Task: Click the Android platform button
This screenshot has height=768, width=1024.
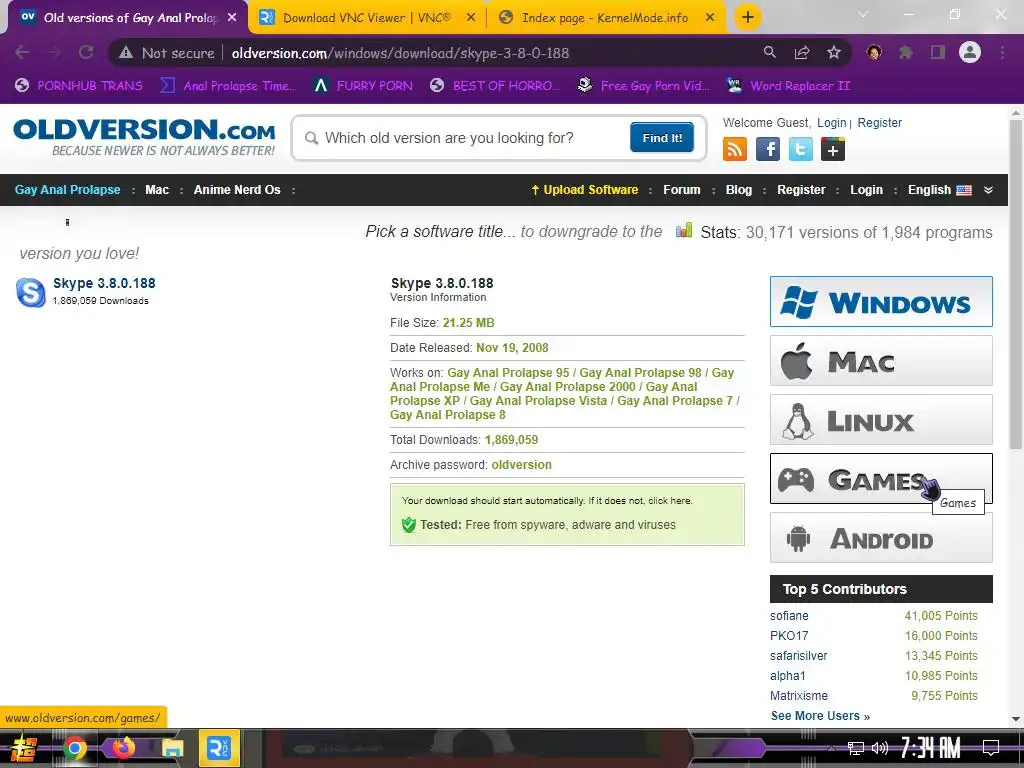Action: [881, 537]
